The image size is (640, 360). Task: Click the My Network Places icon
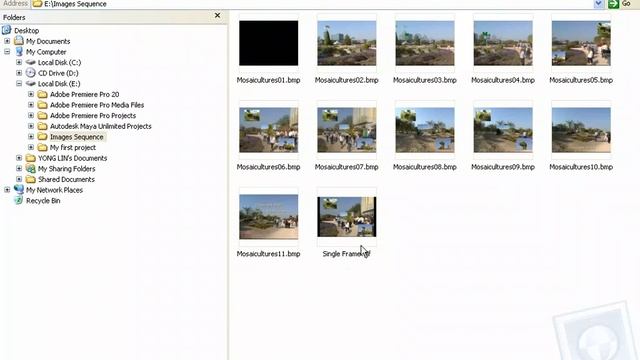[19, 189]
